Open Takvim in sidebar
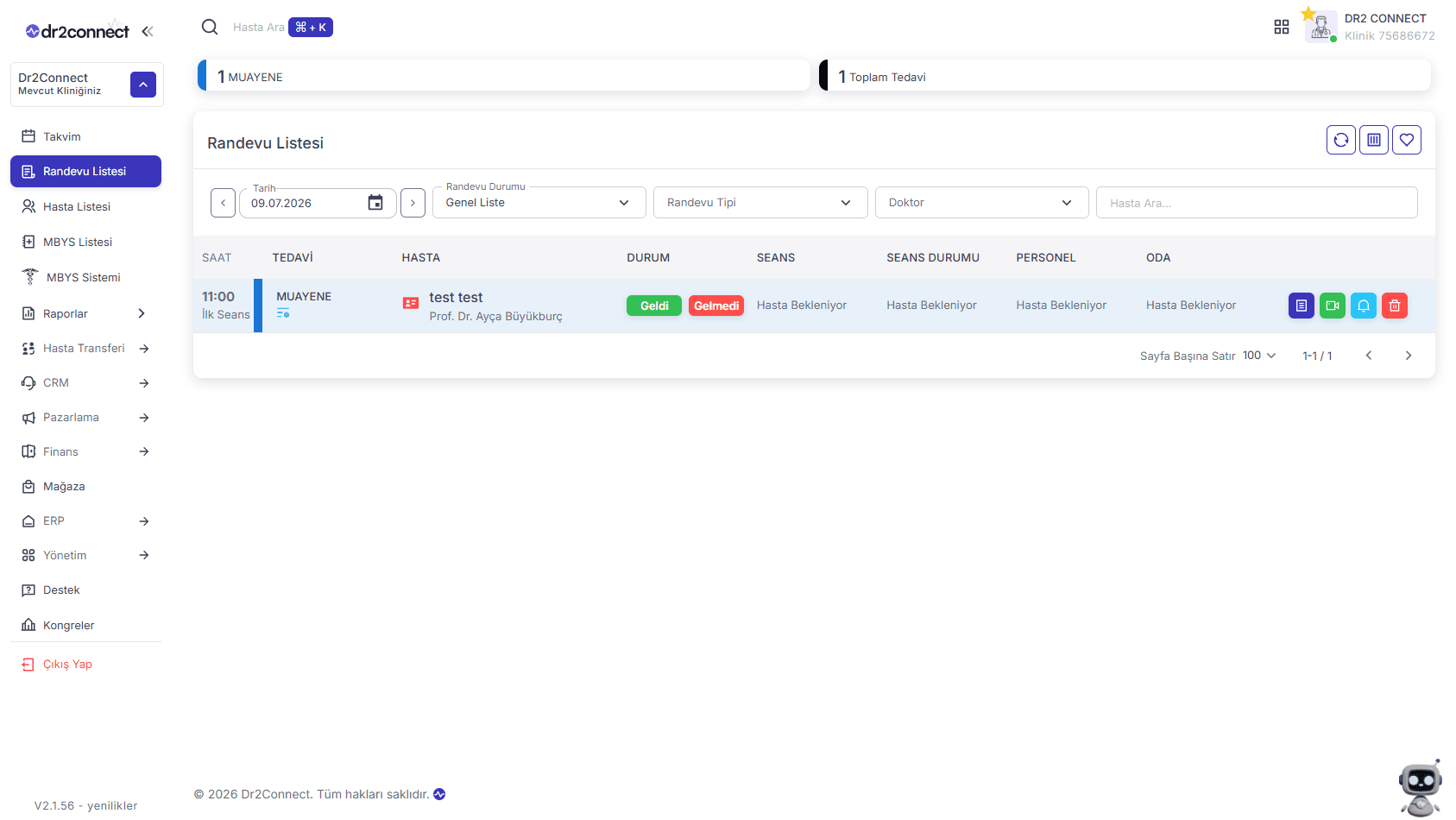1456x820 pixels. coord(85,136)
